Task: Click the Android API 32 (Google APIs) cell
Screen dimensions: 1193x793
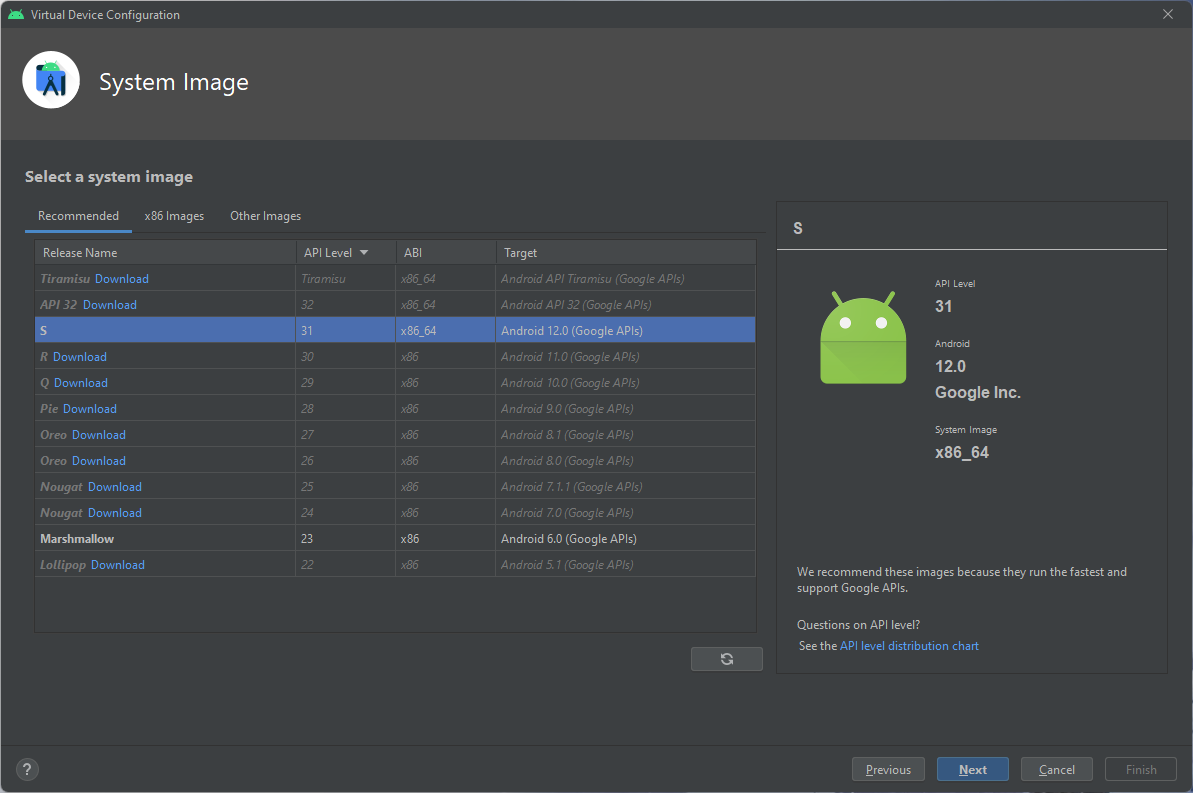Action: point(625,304)
